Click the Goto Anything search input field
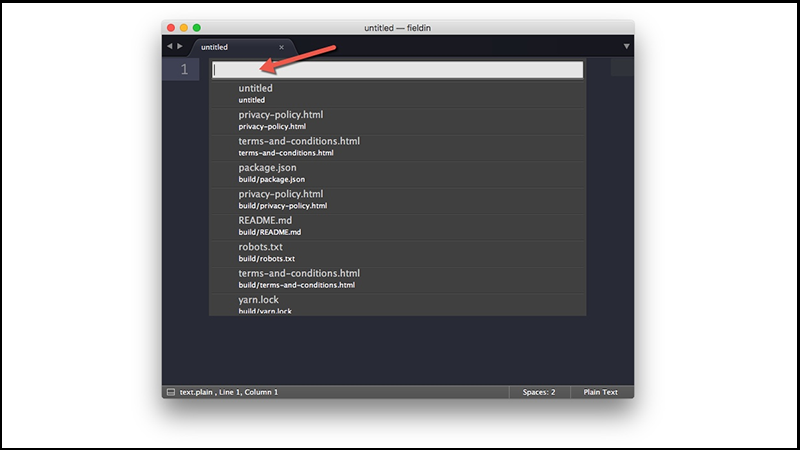The width and height of the screenshot is (800, 450). tap(397, 70)
